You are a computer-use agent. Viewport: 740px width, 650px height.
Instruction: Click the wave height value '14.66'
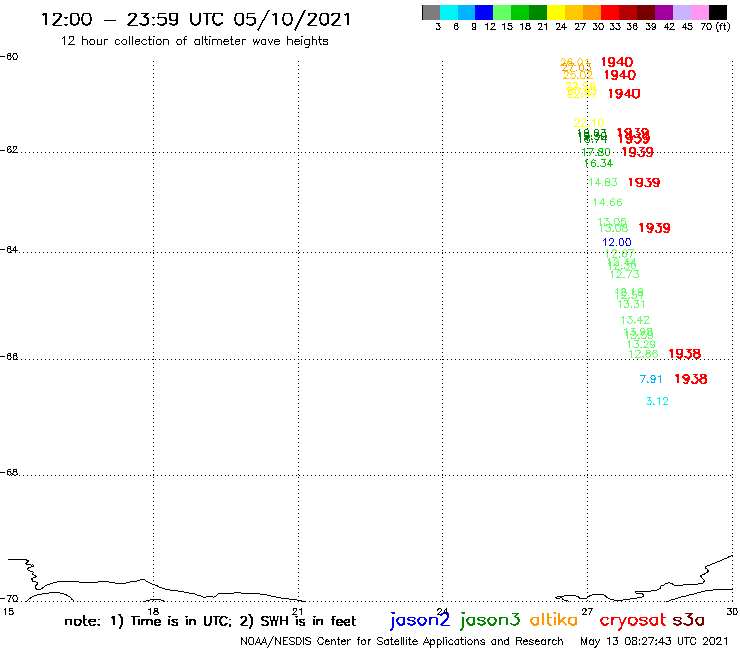[x=608, y=203]
